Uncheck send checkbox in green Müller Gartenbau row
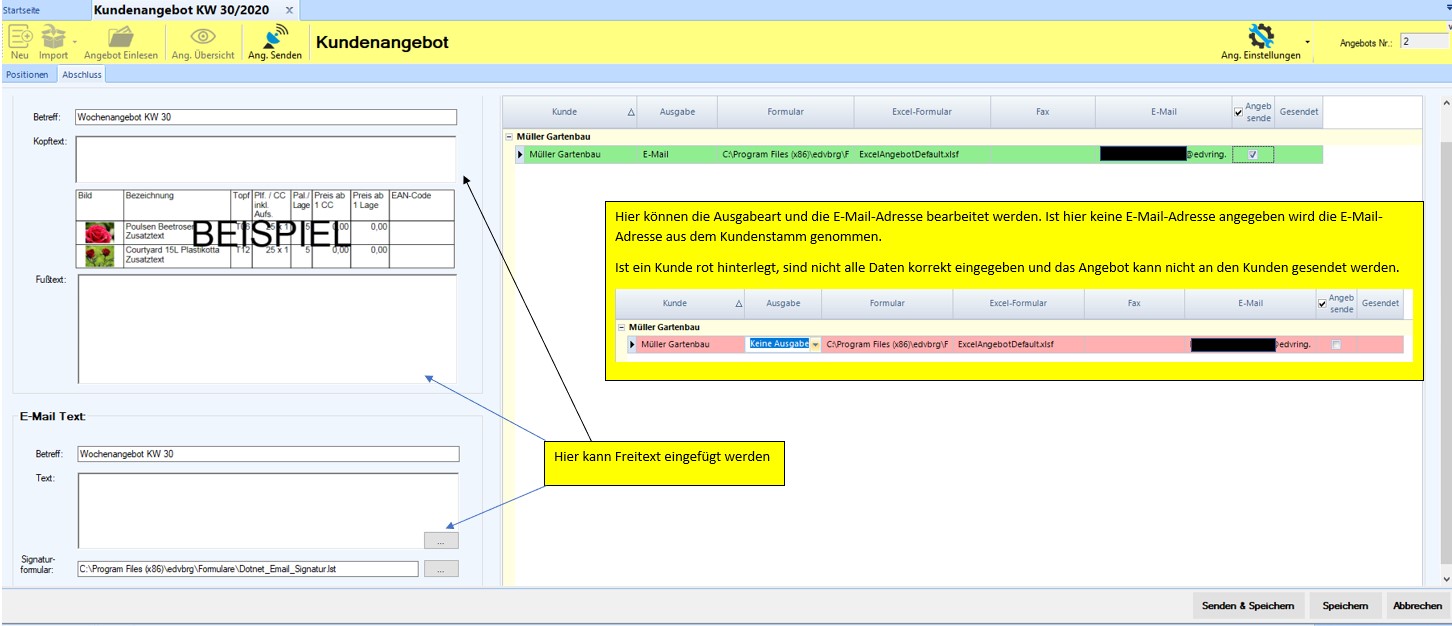The width and height of the screenshot is (1452, 626). coord(1253,154)
